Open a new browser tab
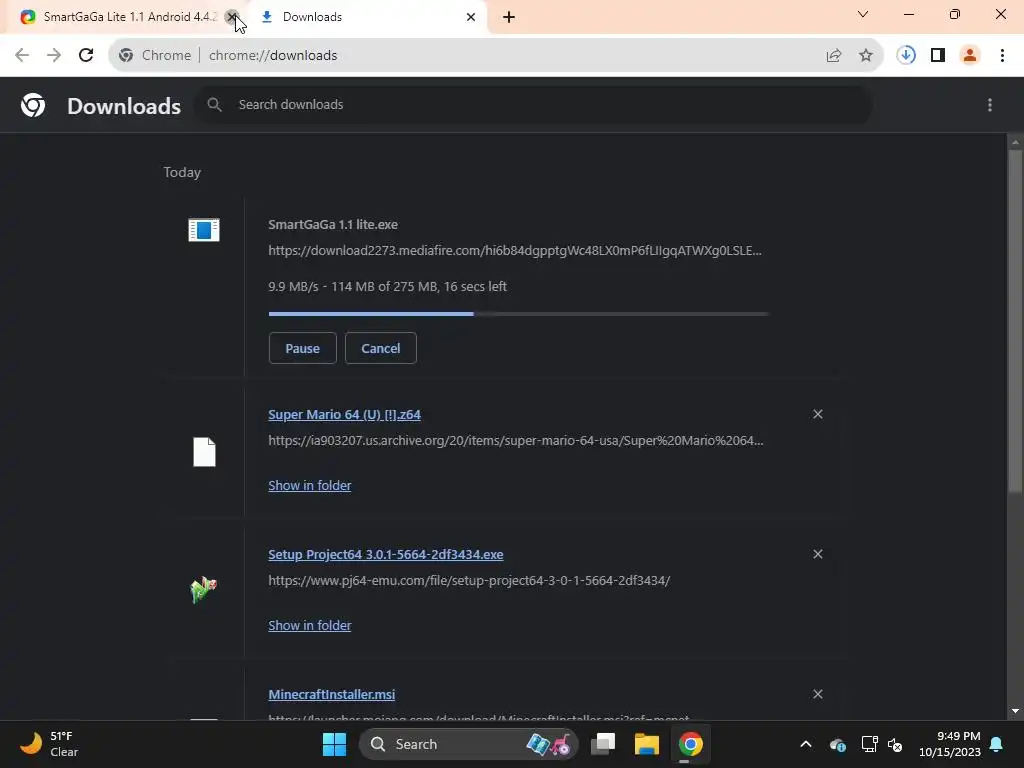Screen dimensions: 1024x768 pos(509,17)
